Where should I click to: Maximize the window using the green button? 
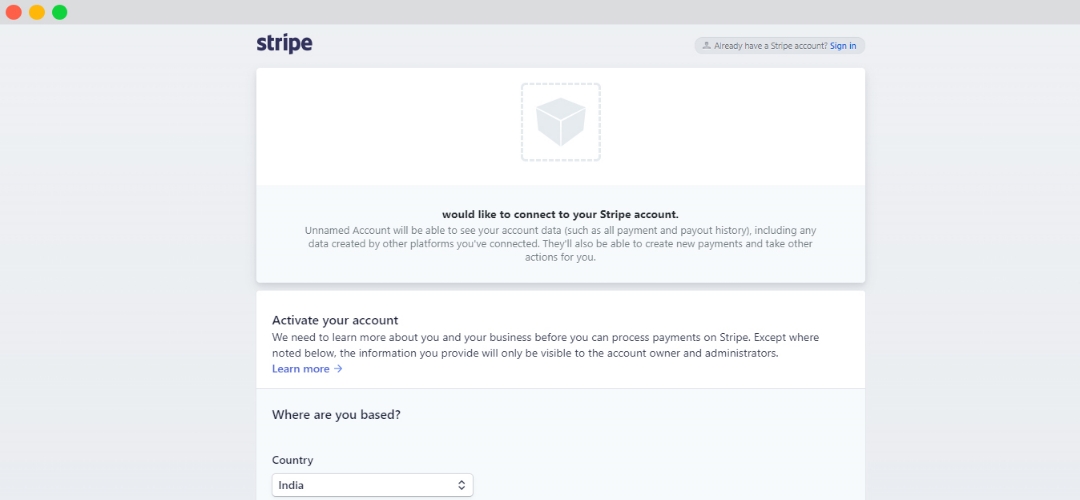60,12
